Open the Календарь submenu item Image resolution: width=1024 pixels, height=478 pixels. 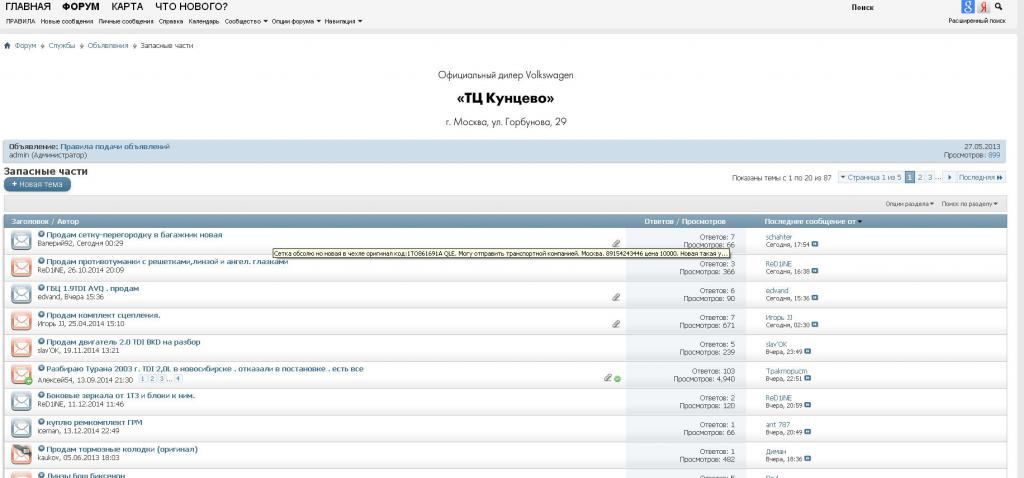(x=204, y=22)
